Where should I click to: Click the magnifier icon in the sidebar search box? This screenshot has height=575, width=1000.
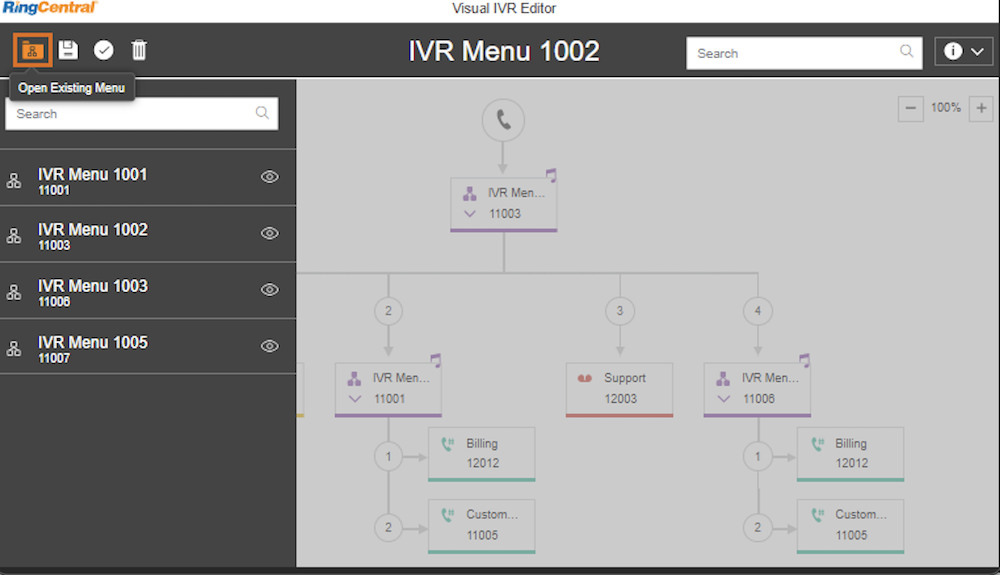pyautogui.click(x=262, y=113)
